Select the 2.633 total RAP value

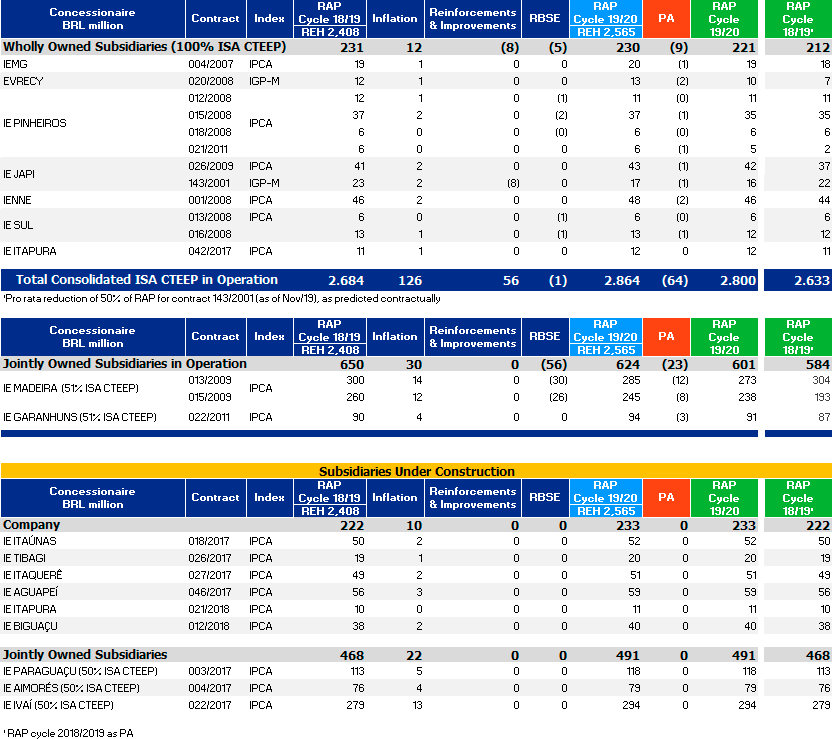(812, 281)
